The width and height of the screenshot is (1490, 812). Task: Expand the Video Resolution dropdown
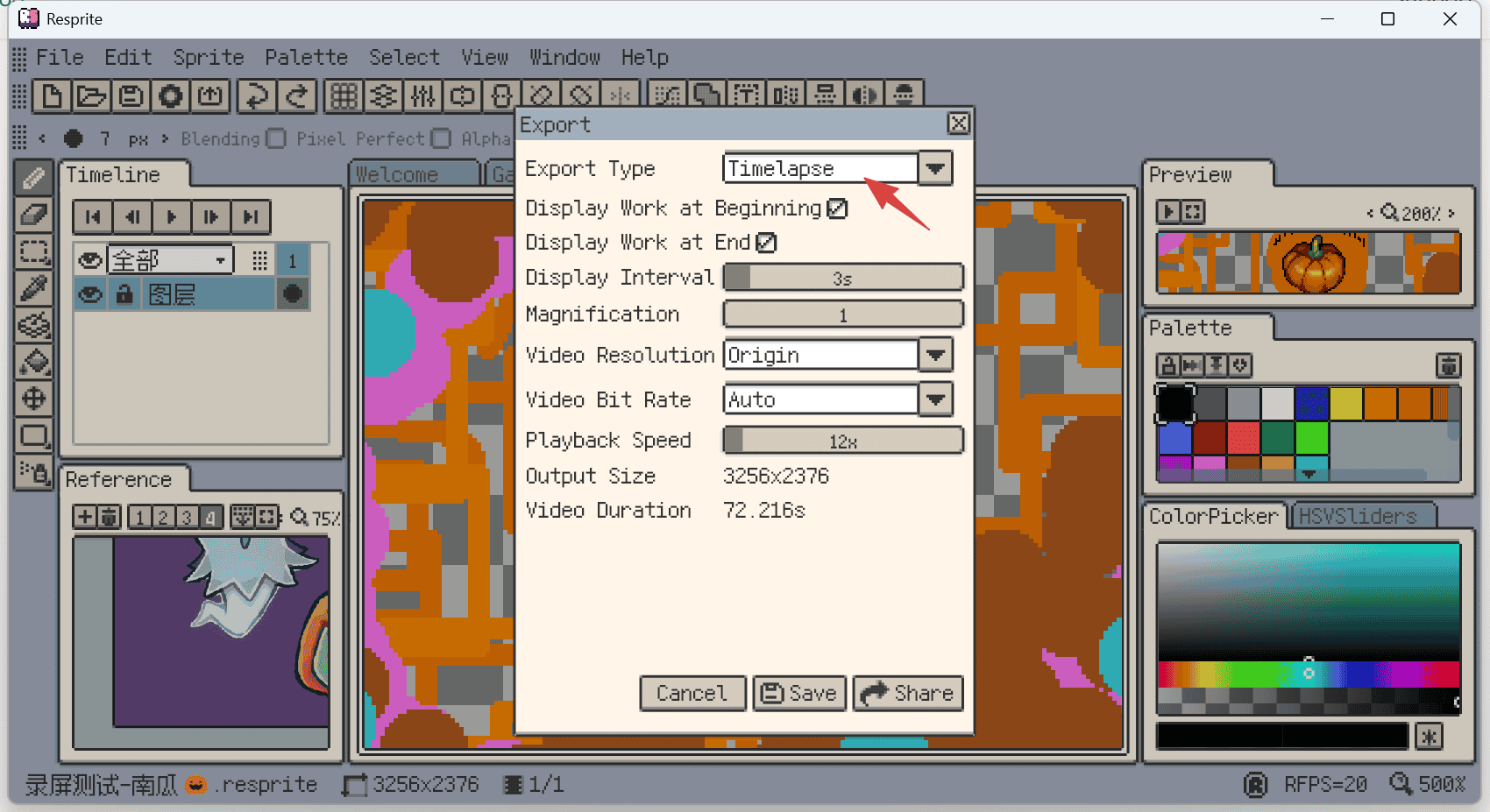point(934,354)
